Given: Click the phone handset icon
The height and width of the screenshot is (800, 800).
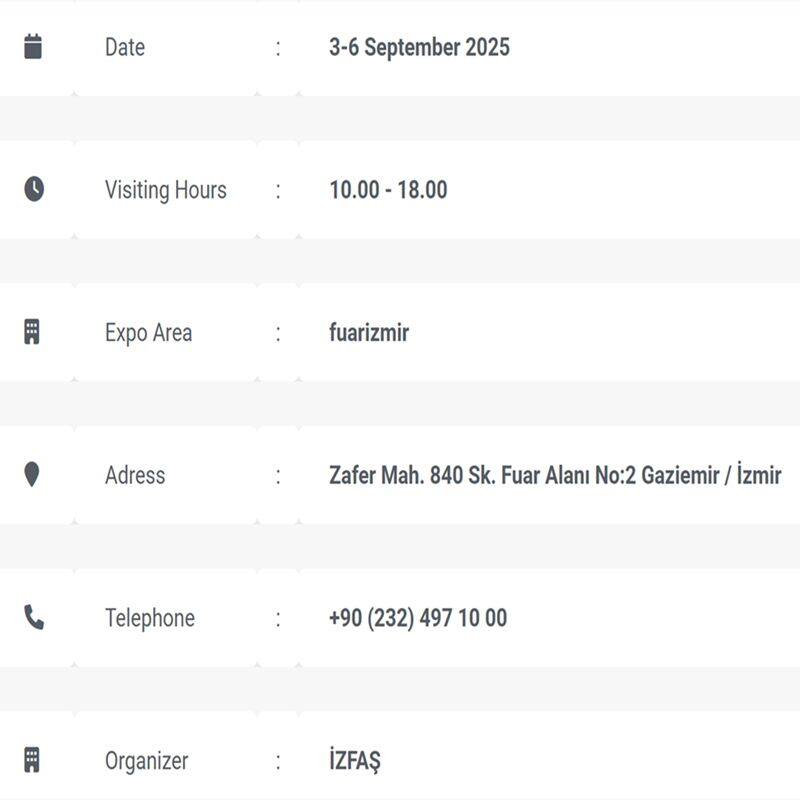Looking at the screenshot, I should tap(34, 618).
